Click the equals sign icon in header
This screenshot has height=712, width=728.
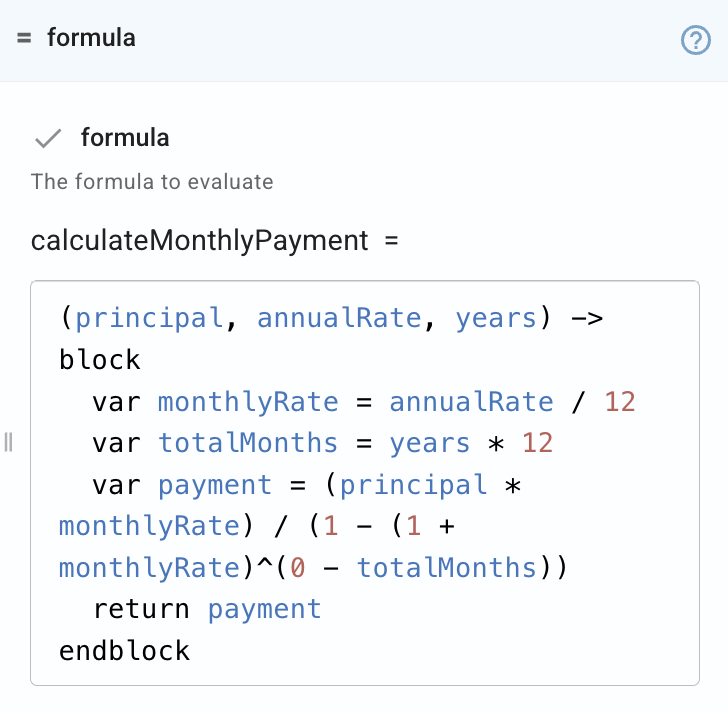tap(24, 39)
